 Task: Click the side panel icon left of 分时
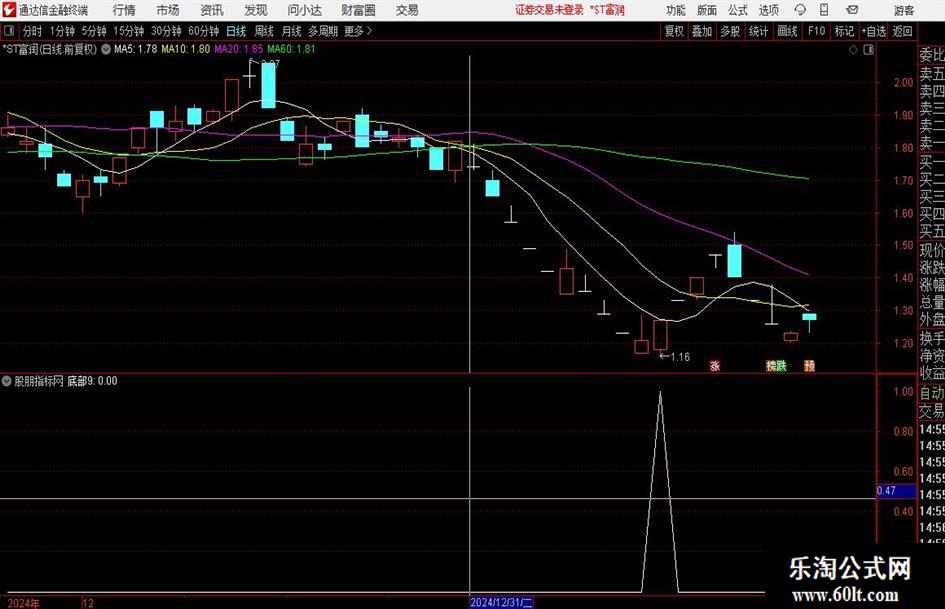[9, 31]
